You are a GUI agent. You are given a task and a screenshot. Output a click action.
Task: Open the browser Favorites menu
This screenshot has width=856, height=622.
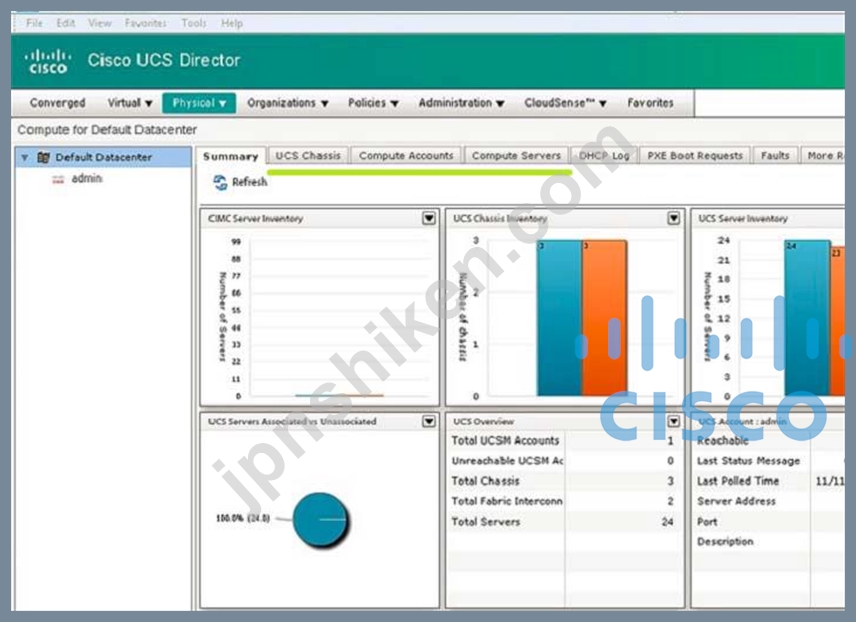click(145, 23)
